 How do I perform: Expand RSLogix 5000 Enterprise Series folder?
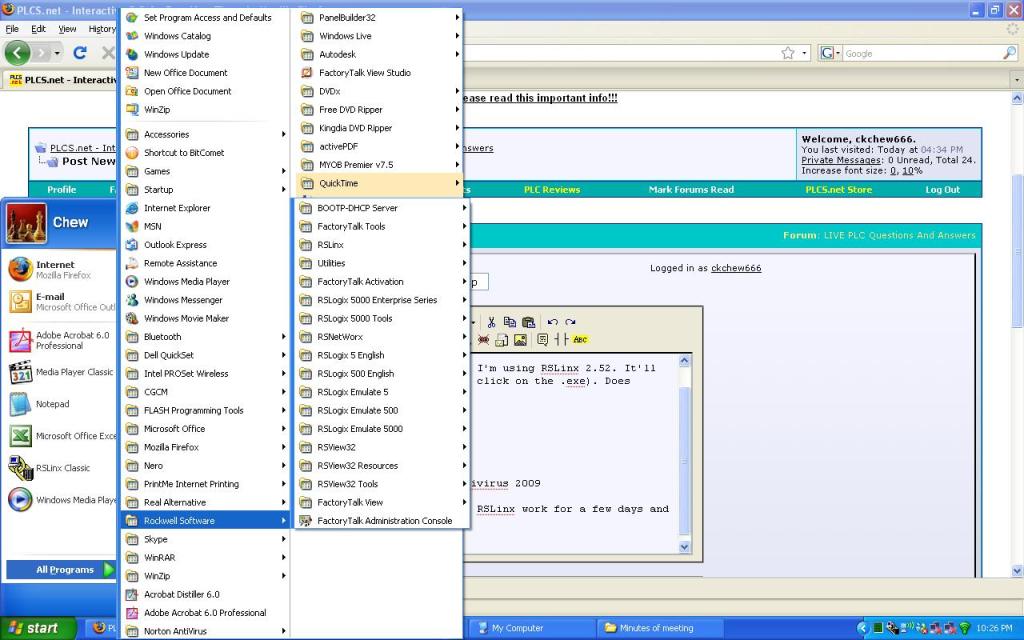381,300
